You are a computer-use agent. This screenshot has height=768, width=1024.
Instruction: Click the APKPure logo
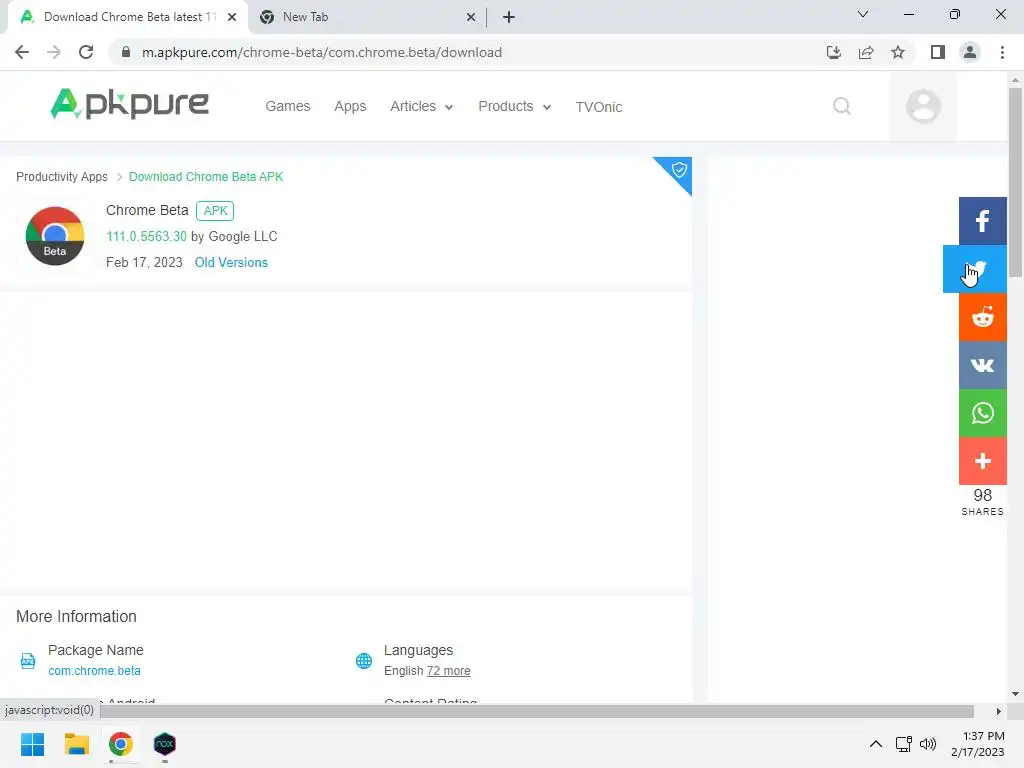pyautogui.click(x=129, y=104)
